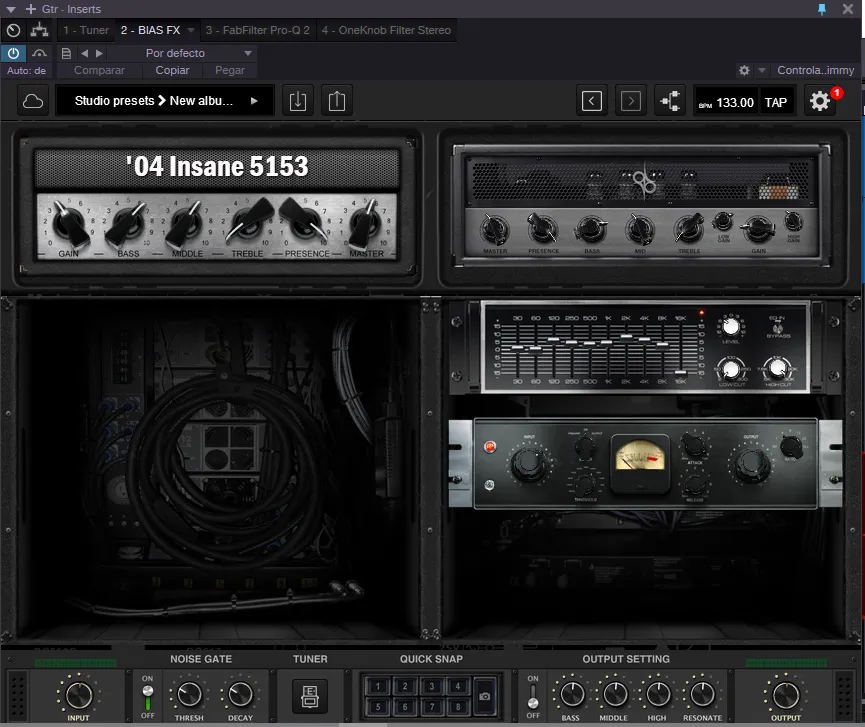Select Quick Snap slot 4
Viewport: 865px width, 727px height.
tap(457, 686)
